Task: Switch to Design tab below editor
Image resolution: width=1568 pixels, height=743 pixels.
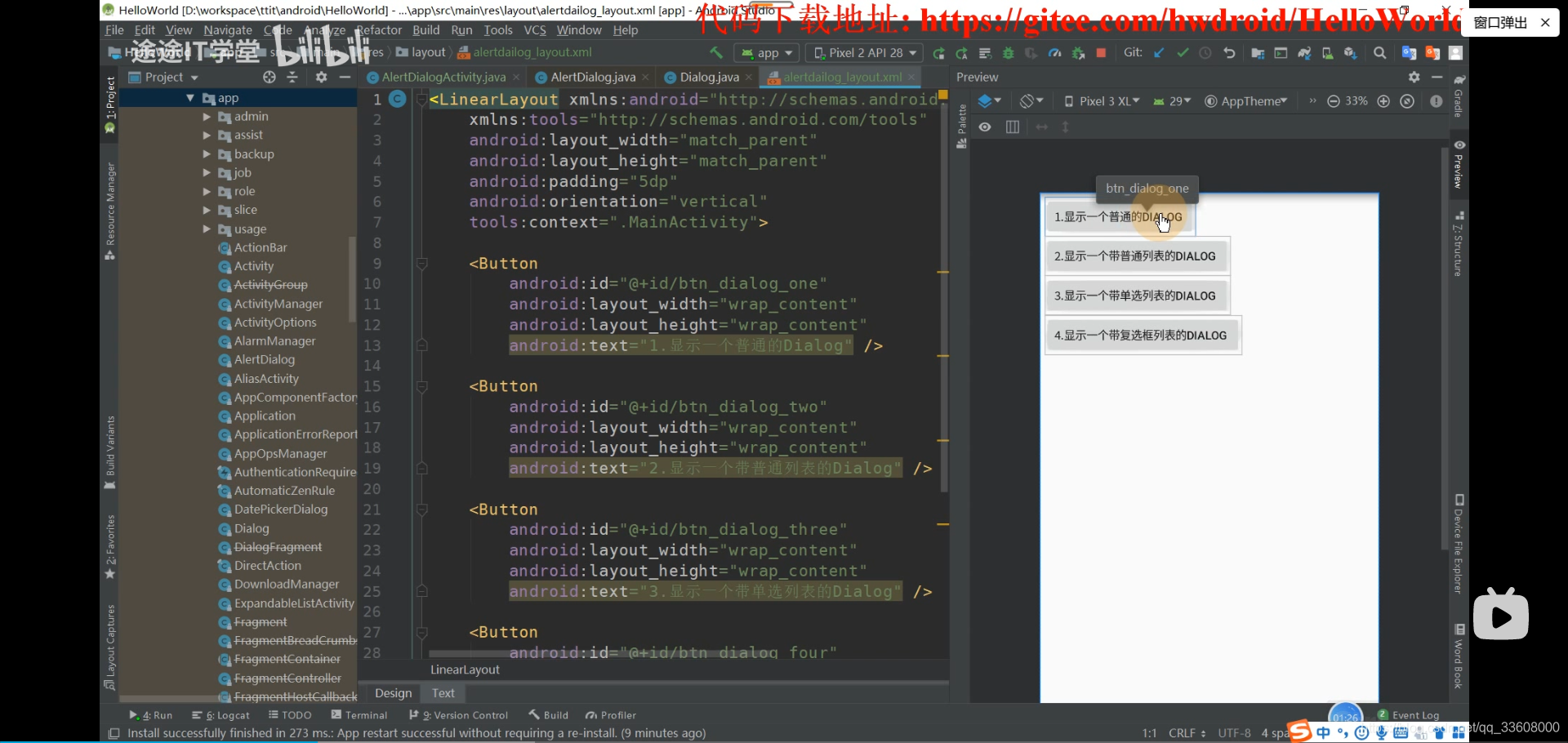Action: [394, 693]
